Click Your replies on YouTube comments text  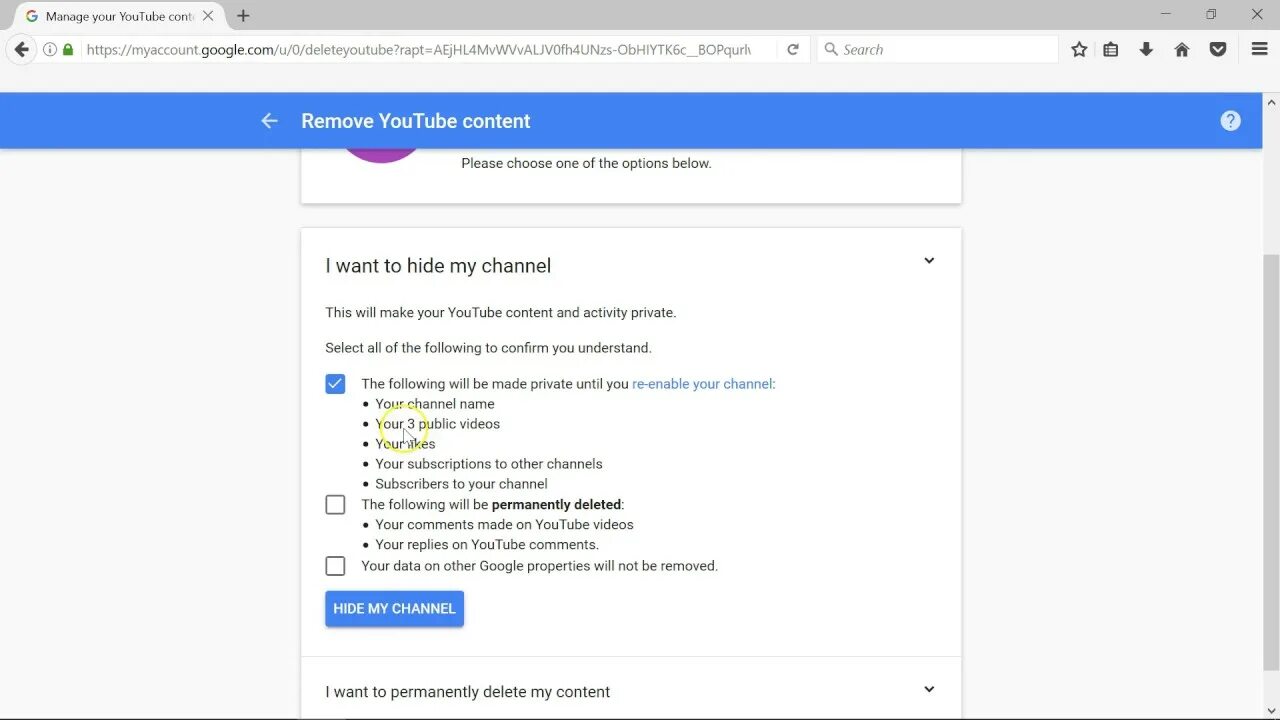(x=487, y=545)
